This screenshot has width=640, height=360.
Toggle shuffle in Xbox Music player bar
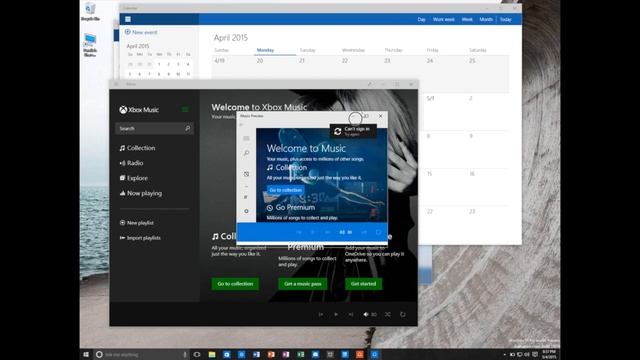coord(388,314)
